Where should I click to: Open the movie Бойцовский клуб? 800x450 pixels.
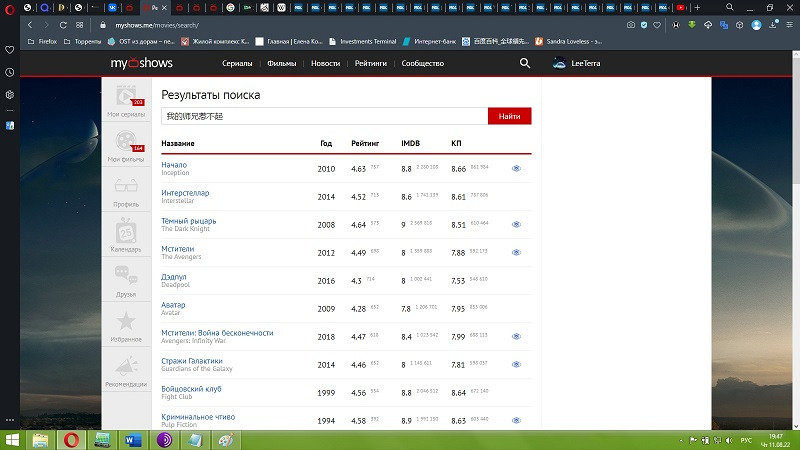[191, 389]
